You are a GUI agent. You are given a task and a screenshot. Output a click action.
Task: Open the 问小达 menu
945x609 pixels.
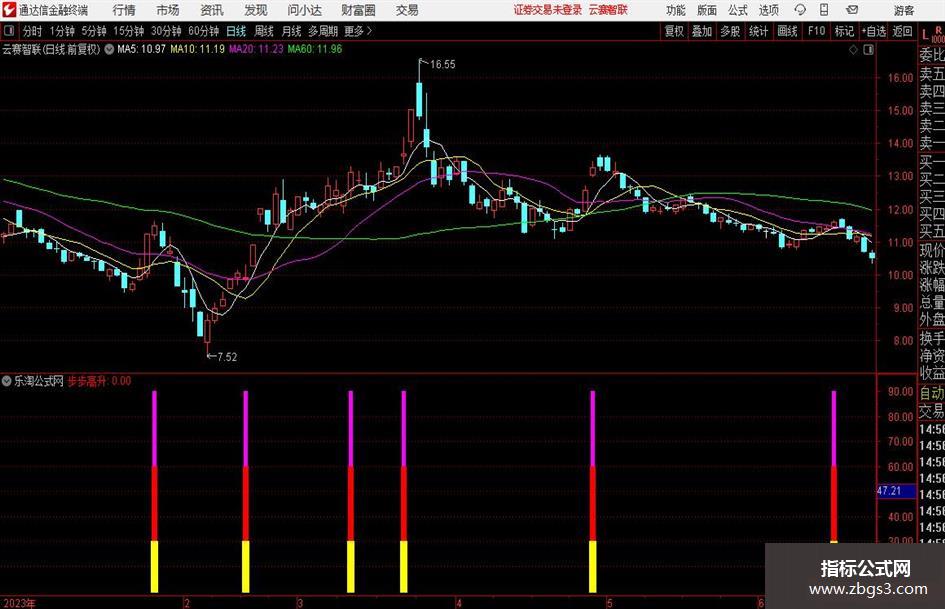304,10
